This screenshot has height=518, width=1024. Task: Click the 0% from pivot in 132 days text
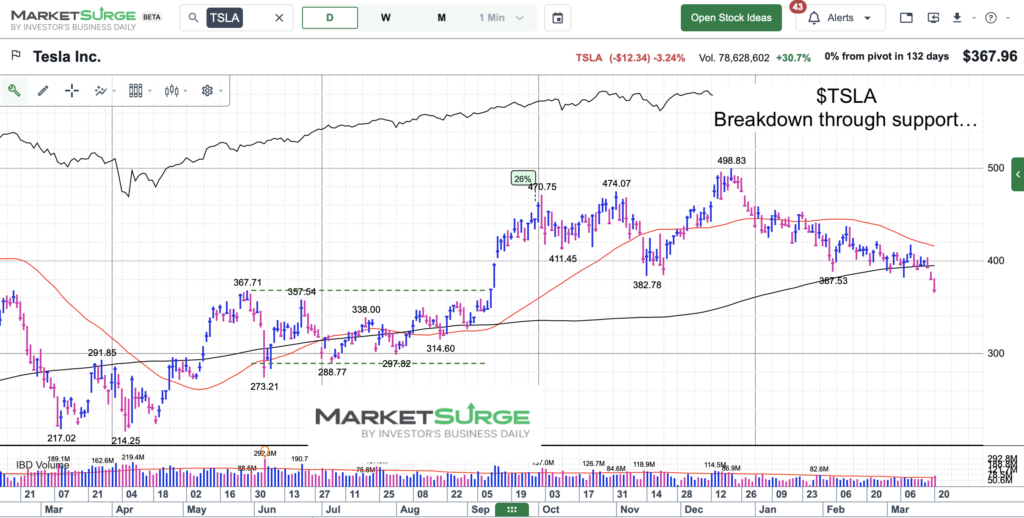pos(886,57)
